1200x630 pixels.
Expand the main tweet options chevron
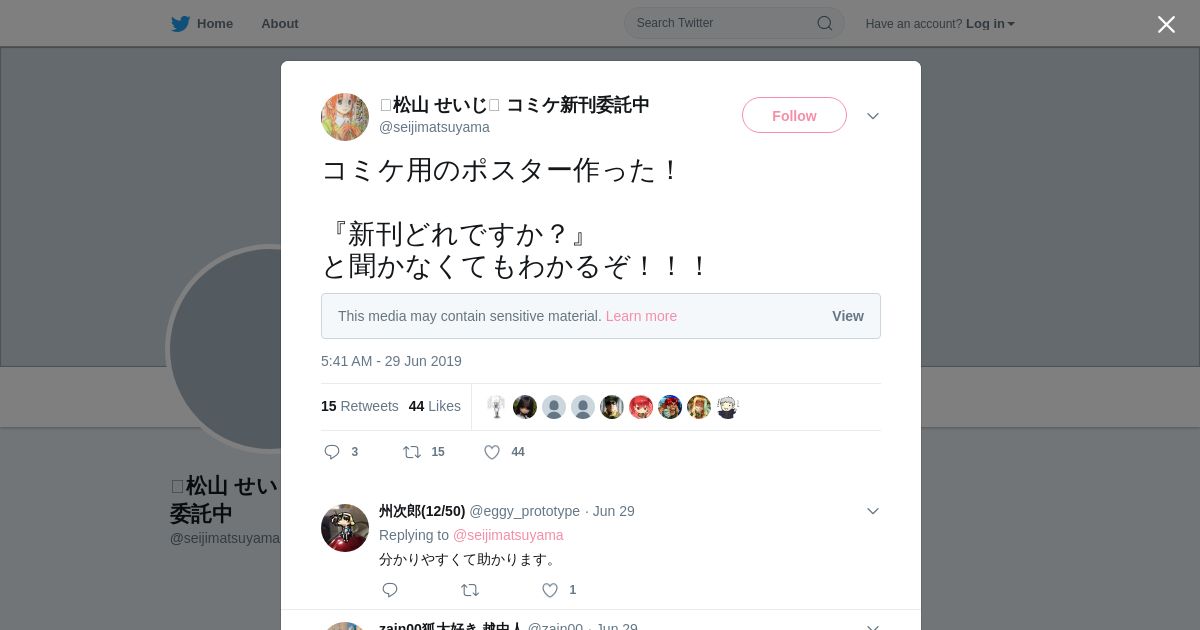873,116
